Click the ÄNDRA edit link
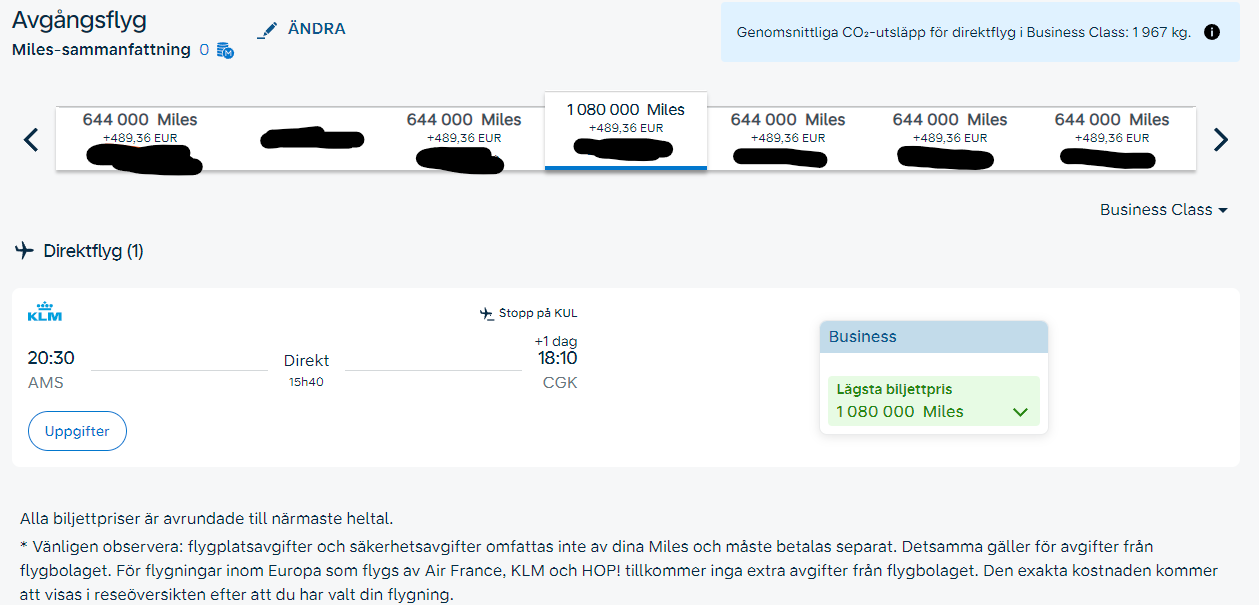Screen dimensions: 1259x605 tap(316, 29)
